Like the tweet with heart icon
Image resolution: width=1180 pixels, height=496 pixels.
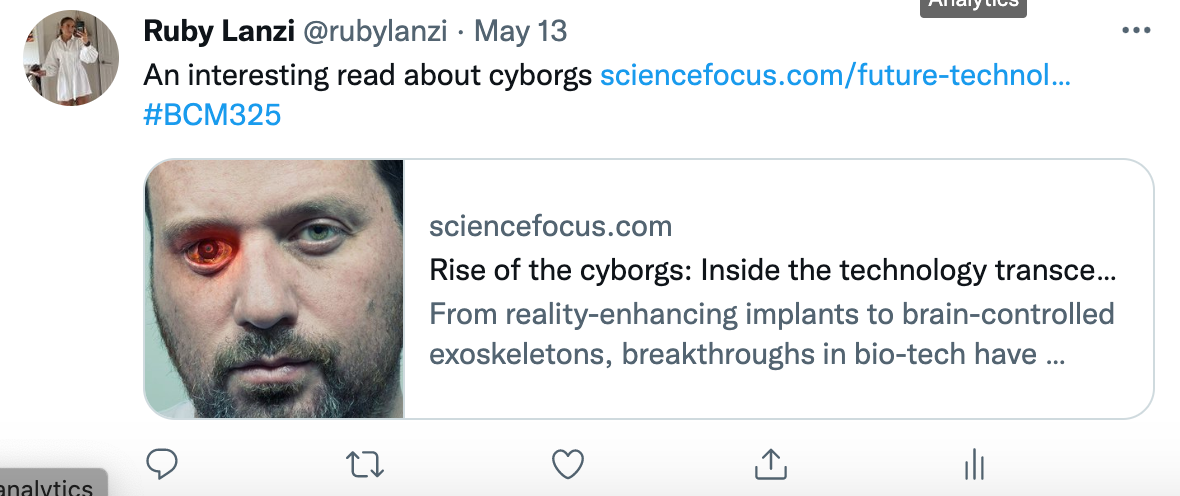coord(568,463)
